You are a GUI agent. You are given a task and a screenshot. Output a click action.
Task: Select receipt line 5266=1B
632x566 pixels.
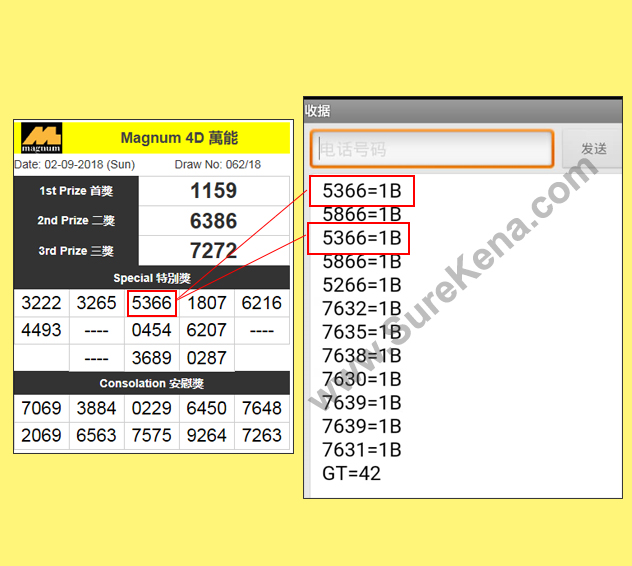[362, 285]
